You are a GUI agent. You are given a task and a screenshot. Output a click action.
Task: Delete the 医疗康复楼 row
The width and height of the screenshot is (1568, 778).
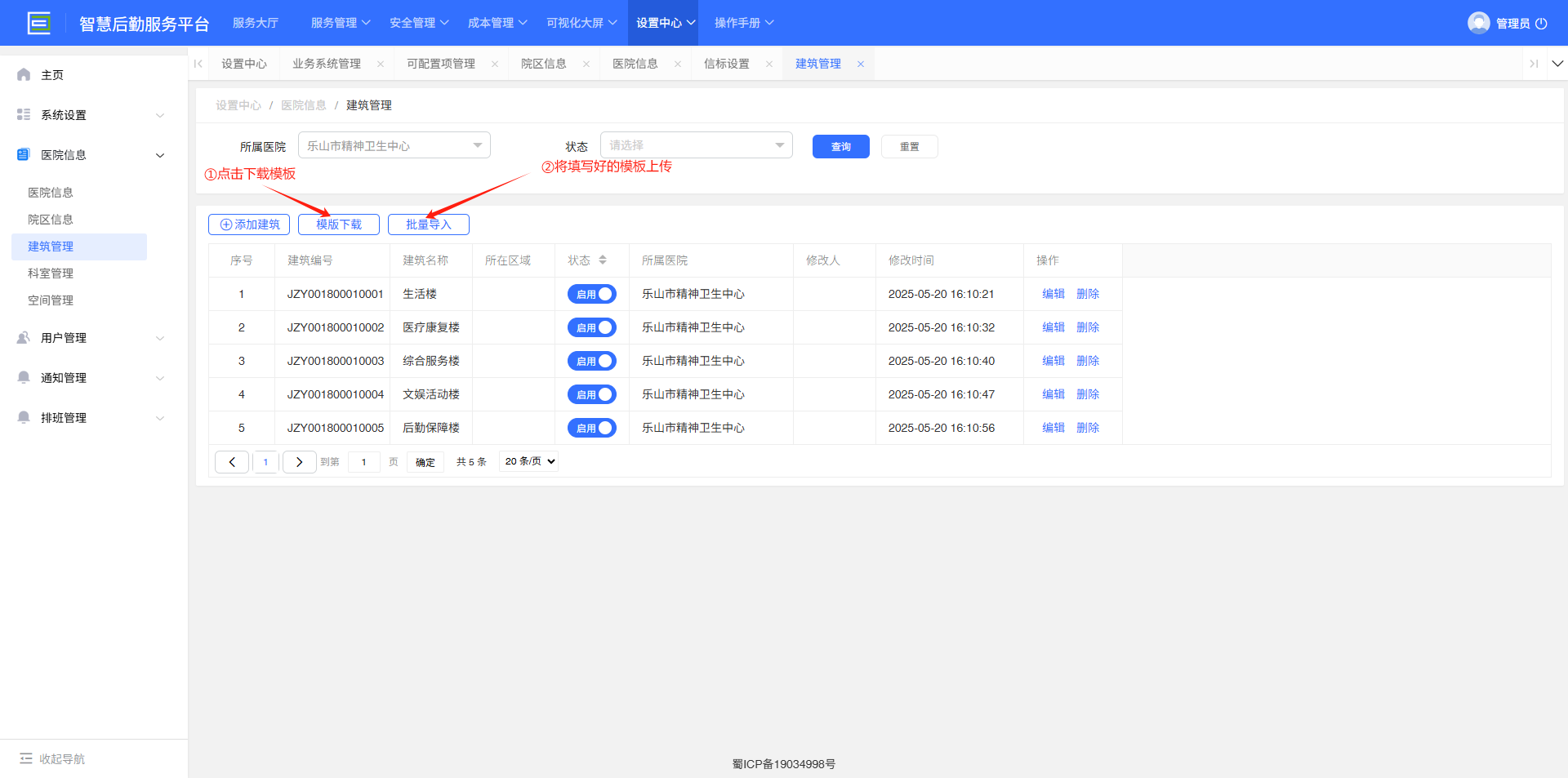pyautogui.click(x=1088, y=327)
